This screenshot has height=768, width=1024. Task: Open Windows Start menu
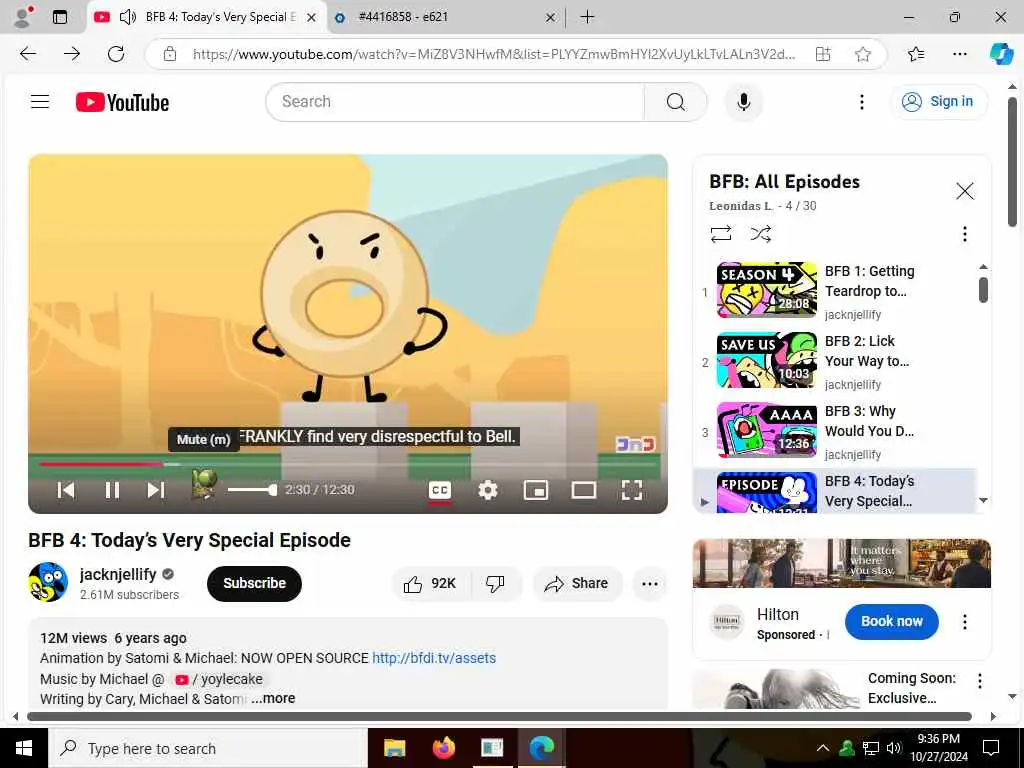pos(24,748)
